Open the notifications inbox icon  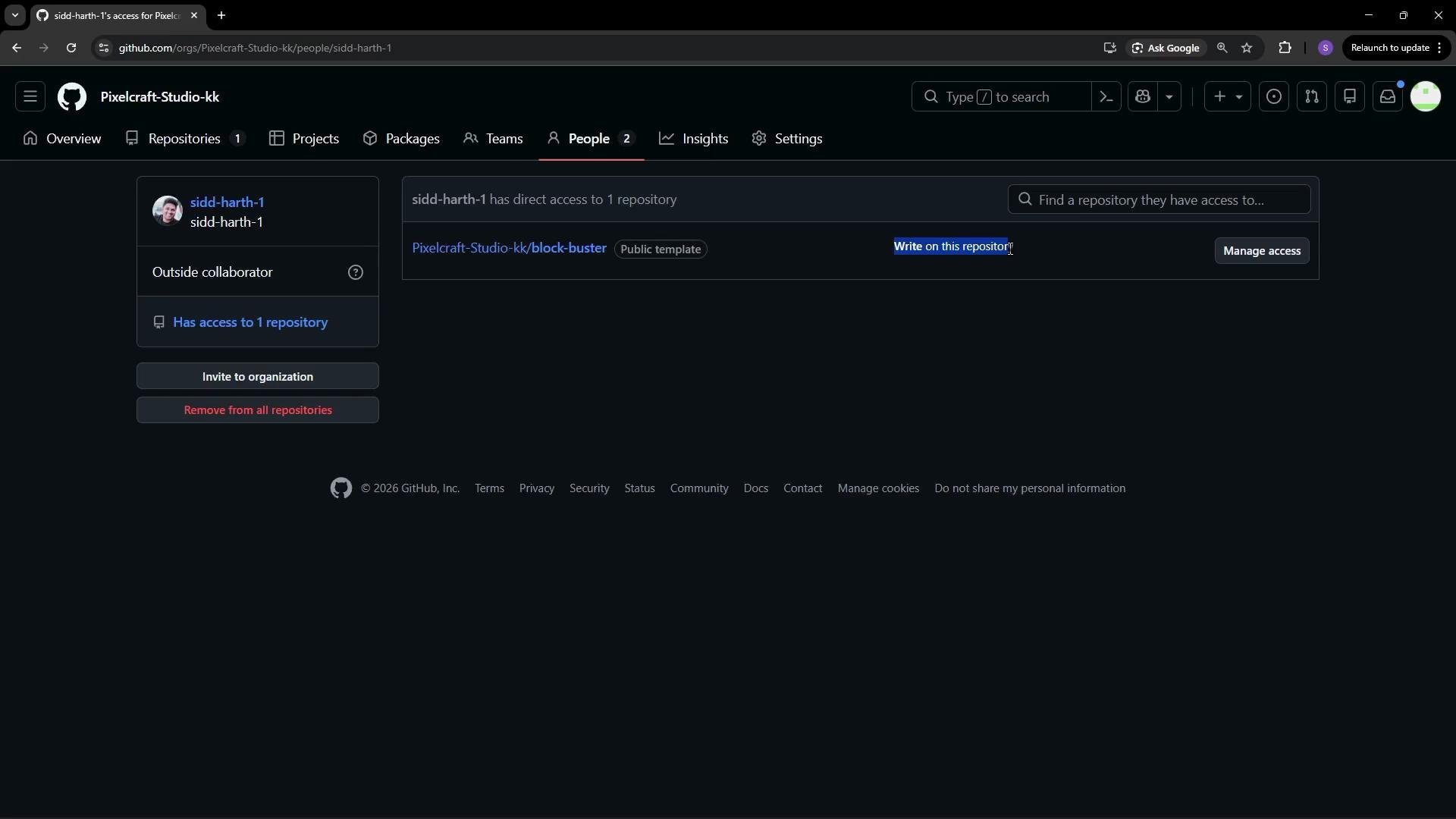(x=1388, y=97)
